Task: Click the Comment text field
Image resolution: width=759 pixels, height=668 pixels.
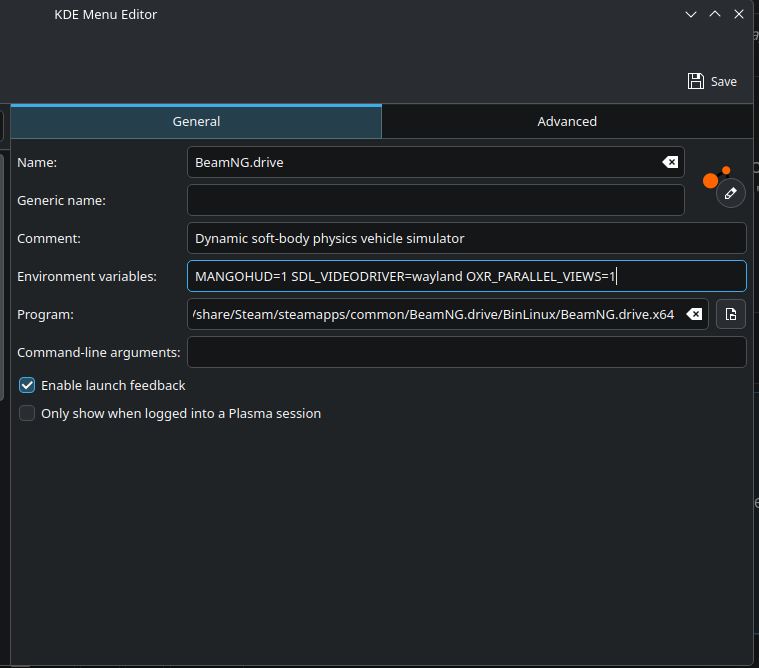Action: pyautogui.click(x=466, y=238)
